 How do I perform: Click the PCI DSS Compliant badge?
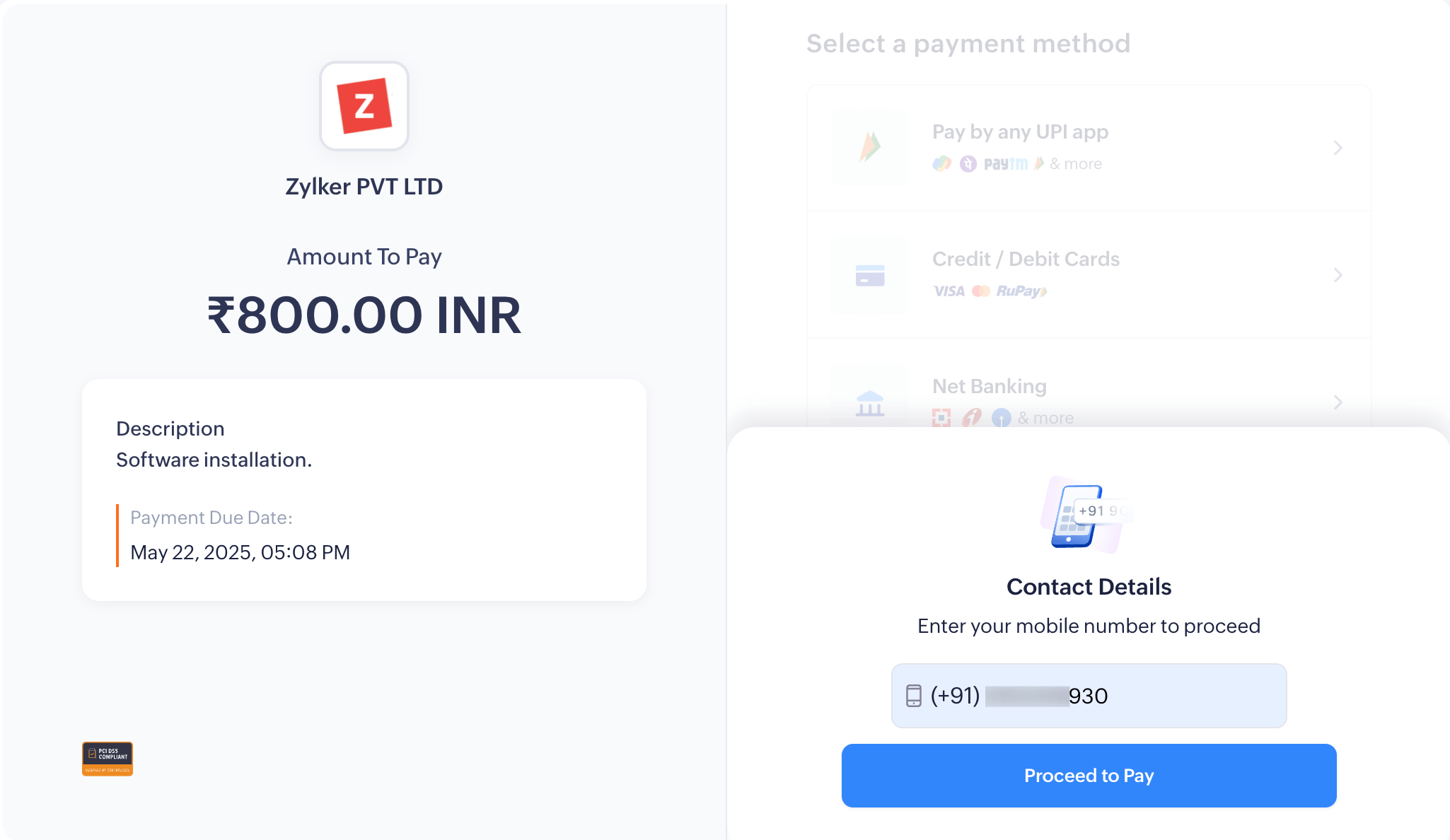(108, 759)
